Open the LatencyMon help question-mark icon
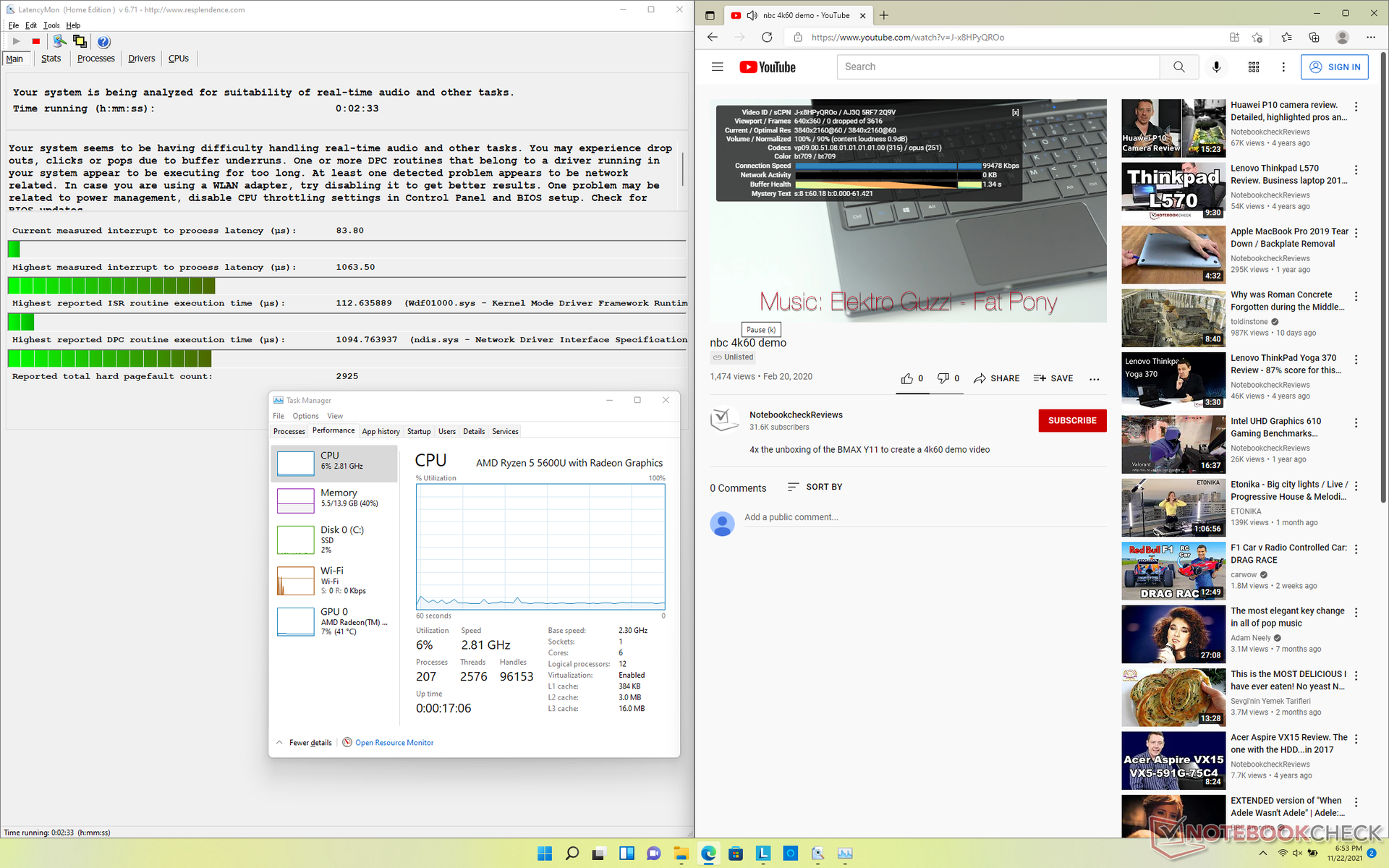The height and width of the screenshot is (868, 1389). click(103, 41)
